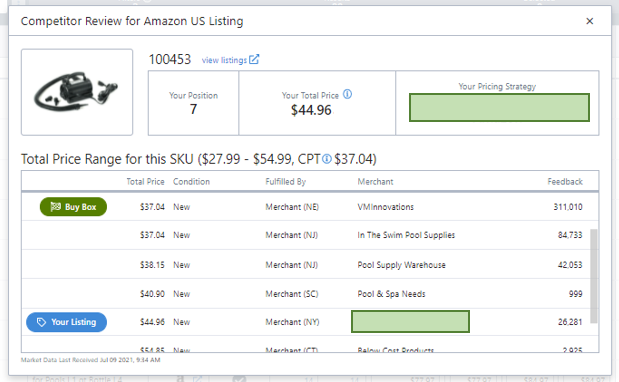Click the competitor table vertical scrollbar
Image resolution: width=619 pixels, height=382 pixels.
(594, 276)
